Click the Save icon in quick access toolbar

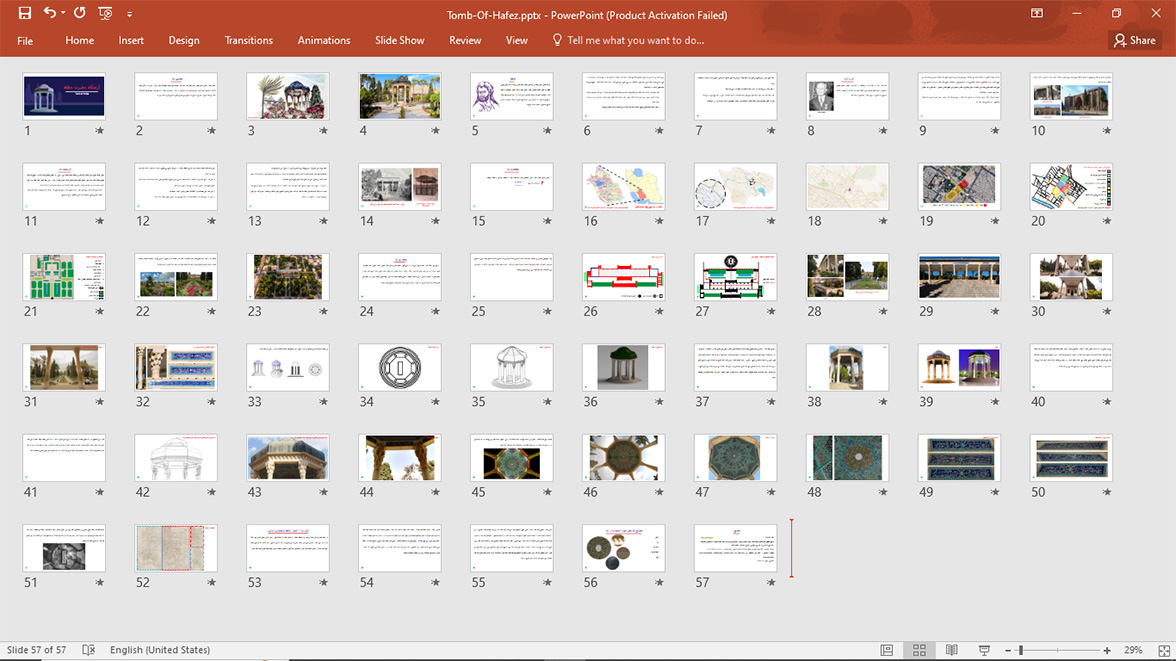[25, 14]
